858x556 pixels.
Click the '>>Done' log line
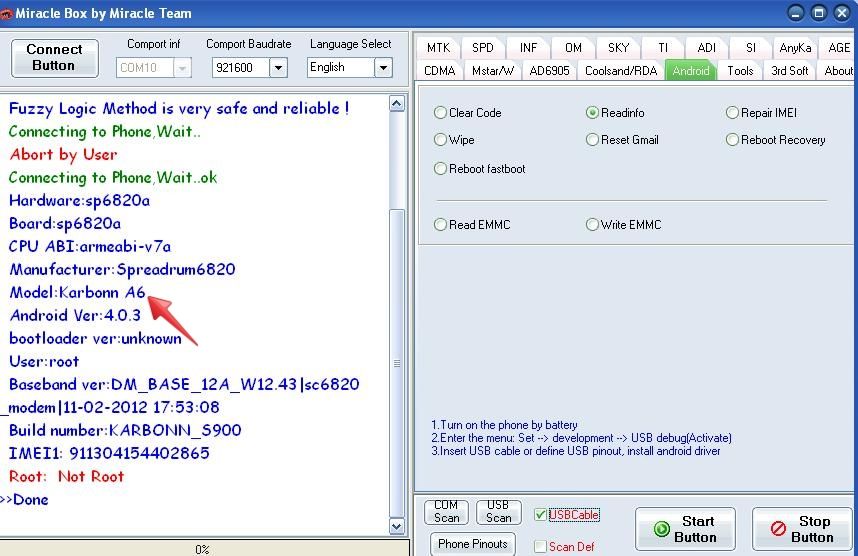(x=25, y=500)
